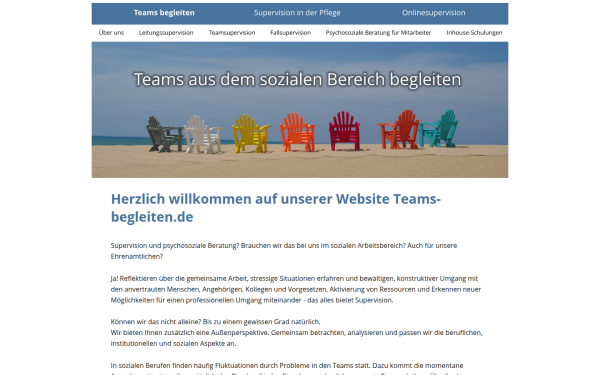Image resolution: width=600 pixels, height=375 pixels.
Task: Click the Herzlich willkommen heading
Action: [x=276, y=208]
